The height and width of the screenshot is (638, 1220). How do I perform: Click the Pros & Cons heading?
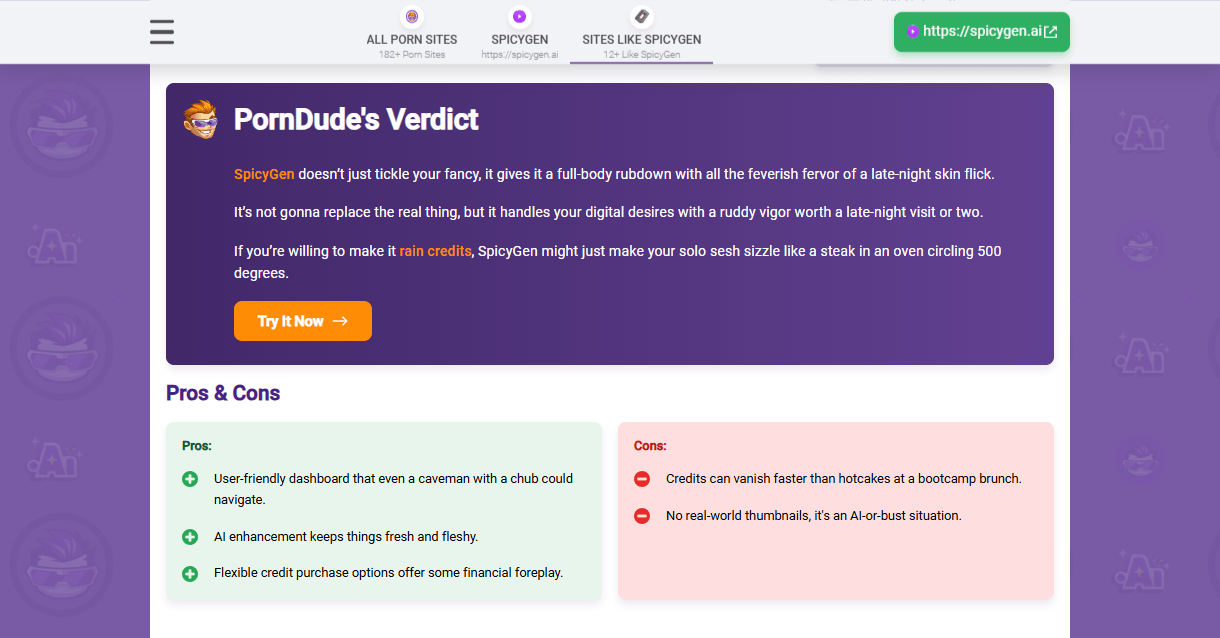tap(223, 393)
